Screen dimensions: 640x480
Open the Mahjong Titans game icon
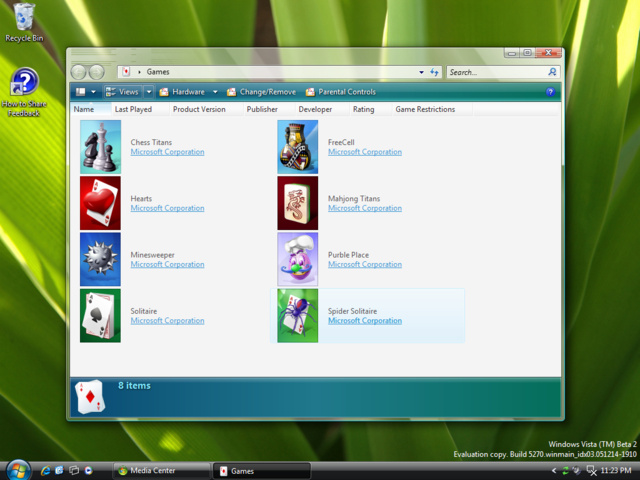(x=298, y=203)
